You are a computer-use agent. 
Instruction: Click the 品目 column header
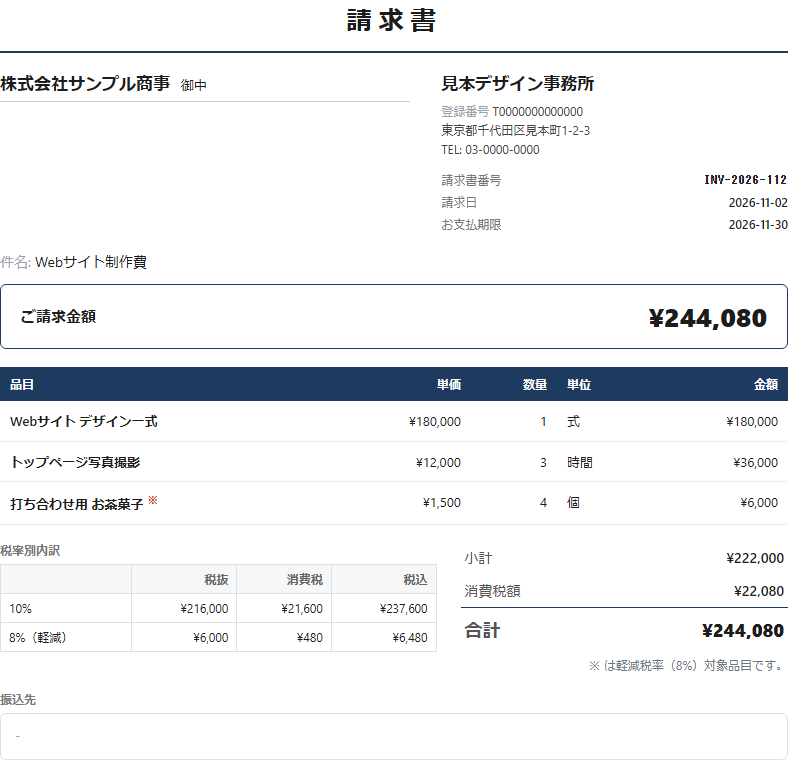point(22,385)
